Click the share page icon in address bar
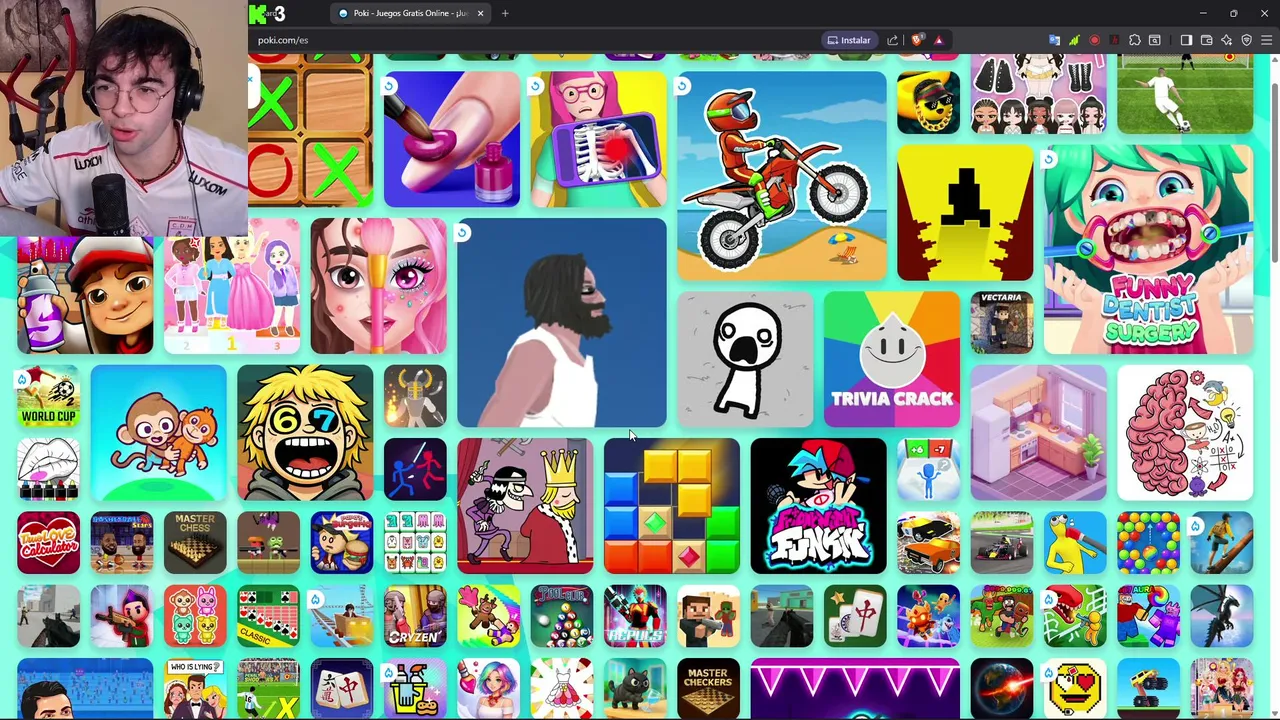Screen dimensions: 1280x720 (892, 40)
